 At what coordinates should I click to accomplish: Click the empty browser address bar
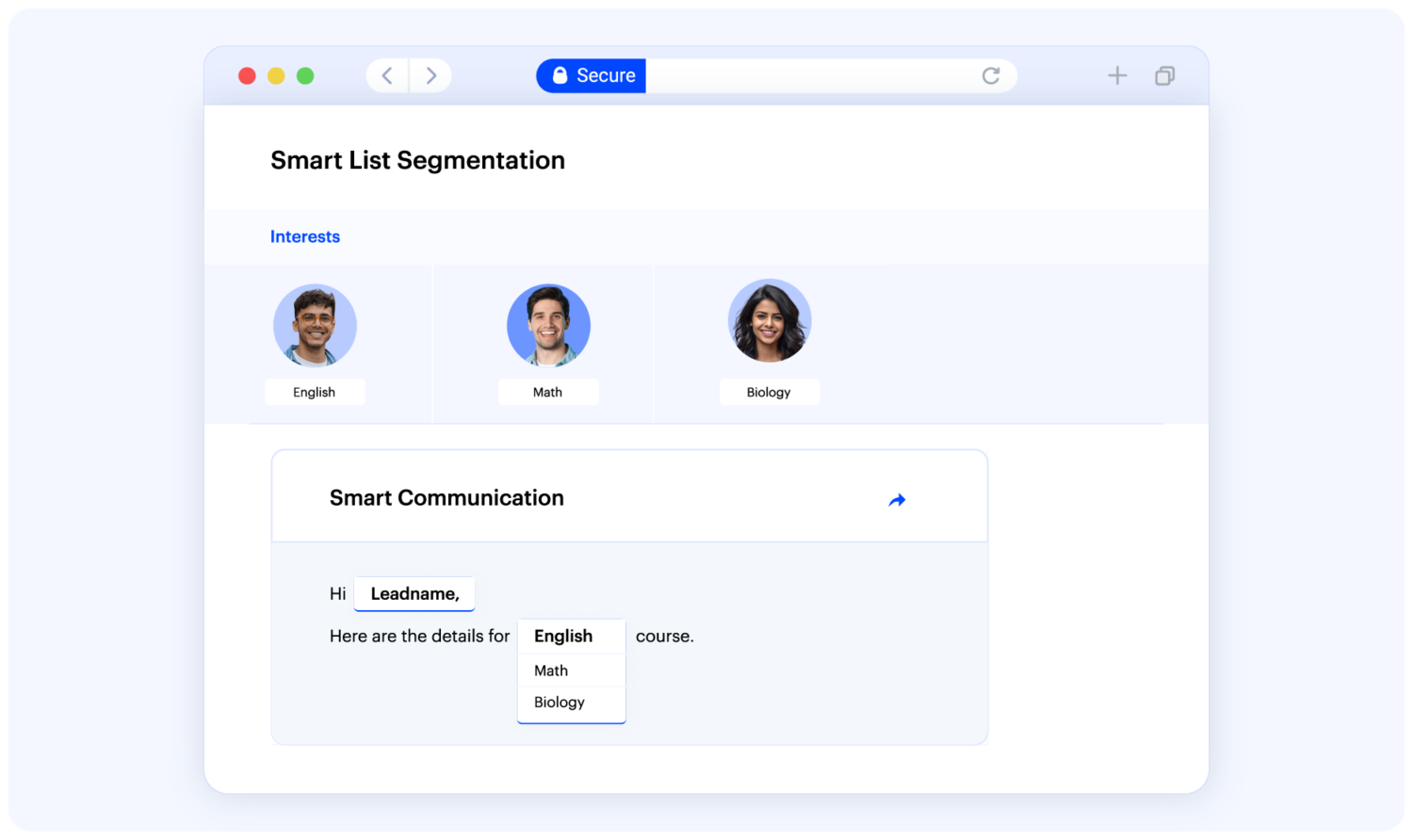click(810, 76)
